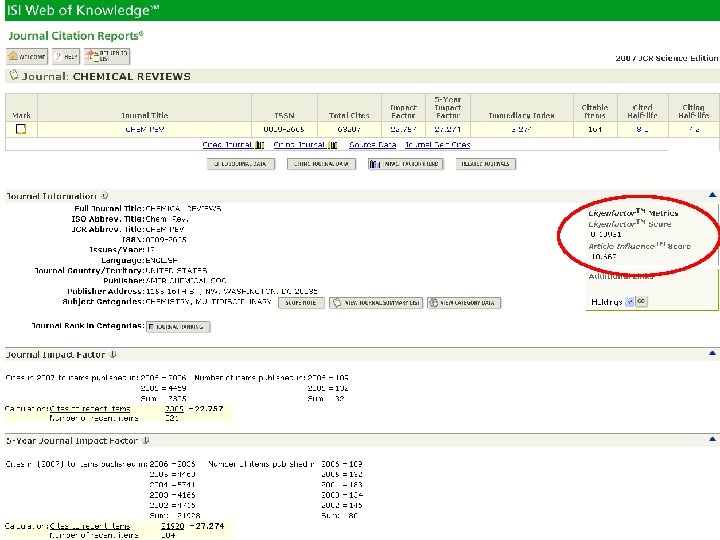720x540 pixels.
Task: Collapse the Journal Information section arrow
Action: tap(712, 195)
